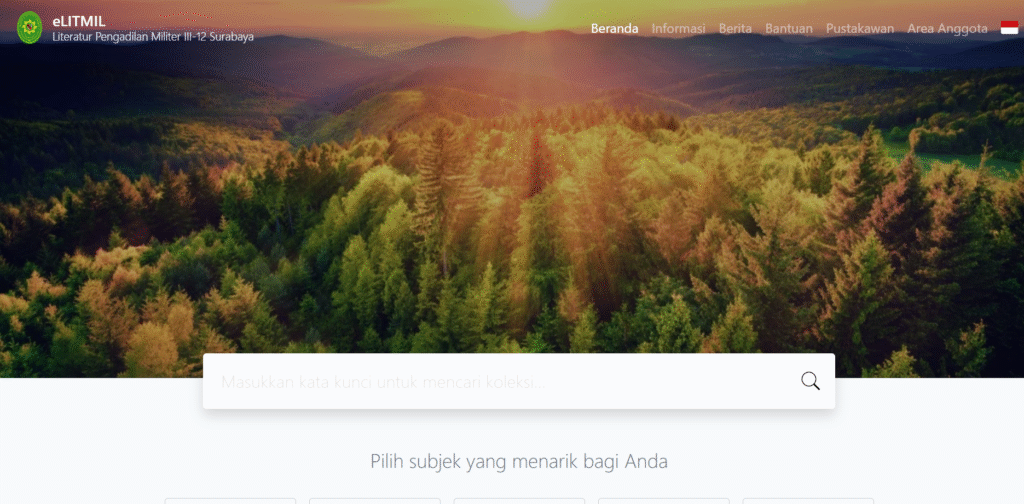This screenshot has width=1024, height=504.
Task: Go to Area Anggota member area
Action: point(947,29)
